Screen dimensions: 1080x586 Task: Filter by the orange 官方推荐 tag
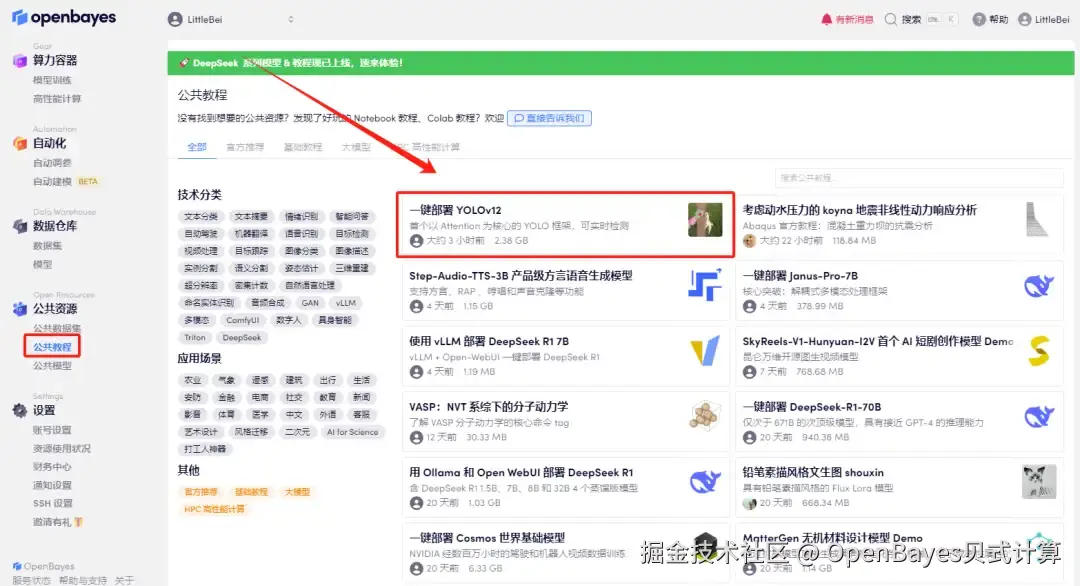[200, 492]
